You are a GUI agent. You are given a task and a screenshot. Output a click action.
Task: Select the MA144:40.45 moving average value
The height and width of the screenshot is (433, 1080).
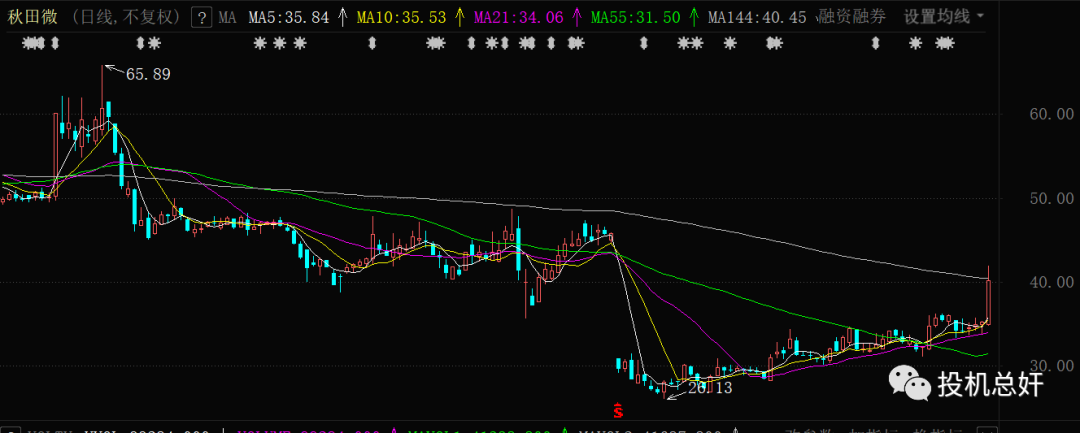(x=756, y=17)
